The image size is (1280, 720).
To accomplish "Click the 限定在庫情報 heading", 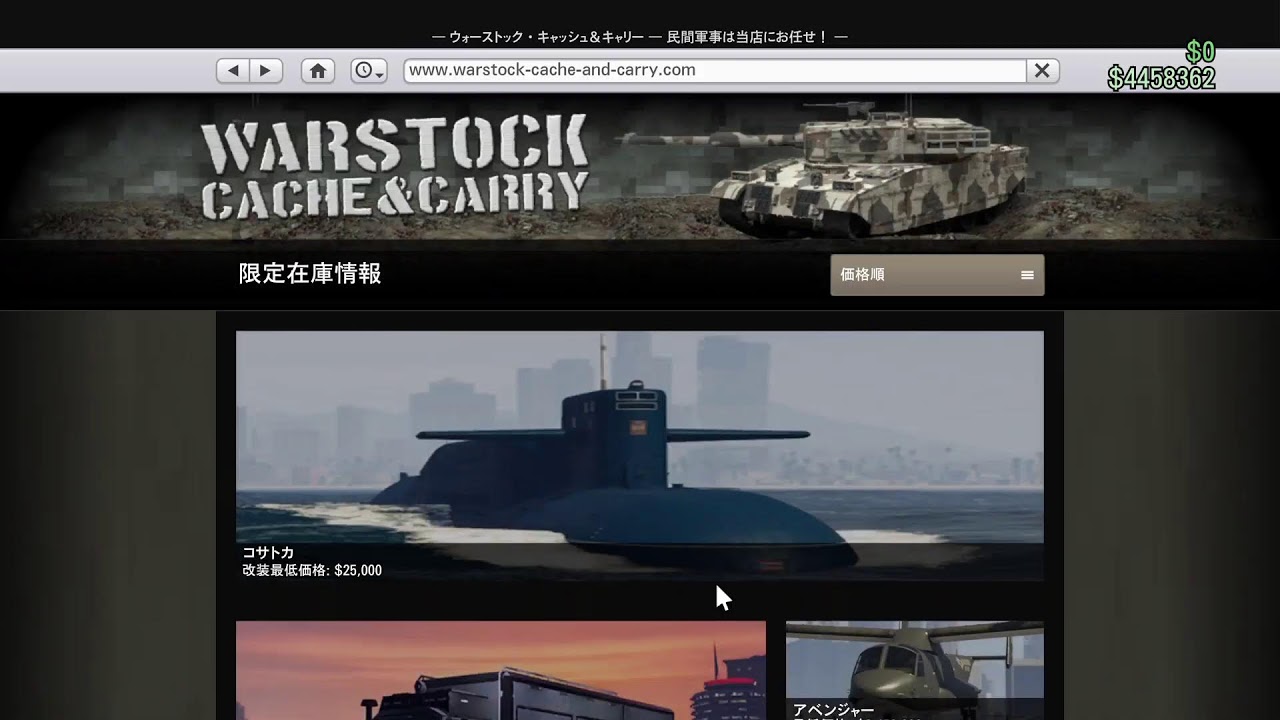I will 310,274.
